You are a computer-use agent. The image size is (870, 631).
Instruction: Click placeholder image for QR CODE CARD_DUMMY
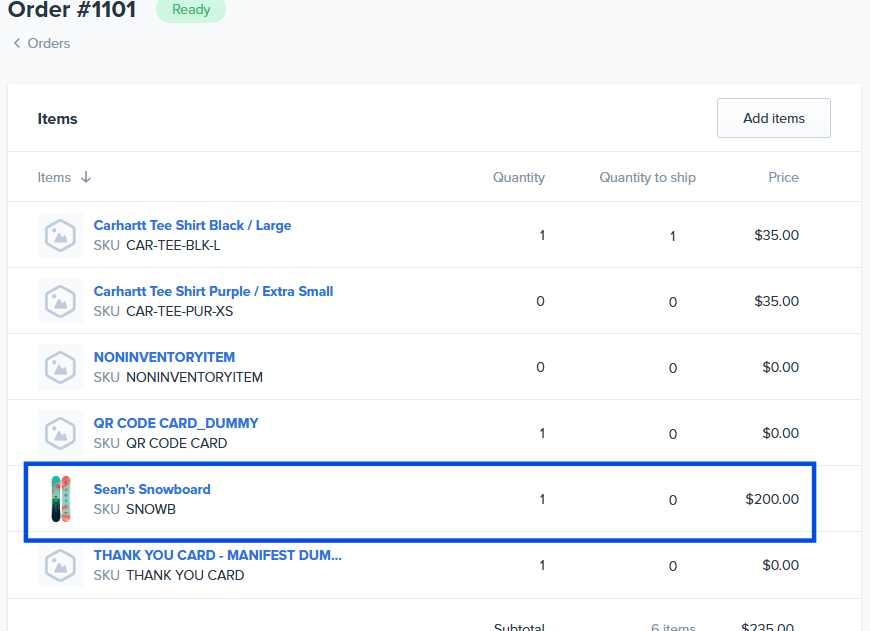[x=60, y=433]
